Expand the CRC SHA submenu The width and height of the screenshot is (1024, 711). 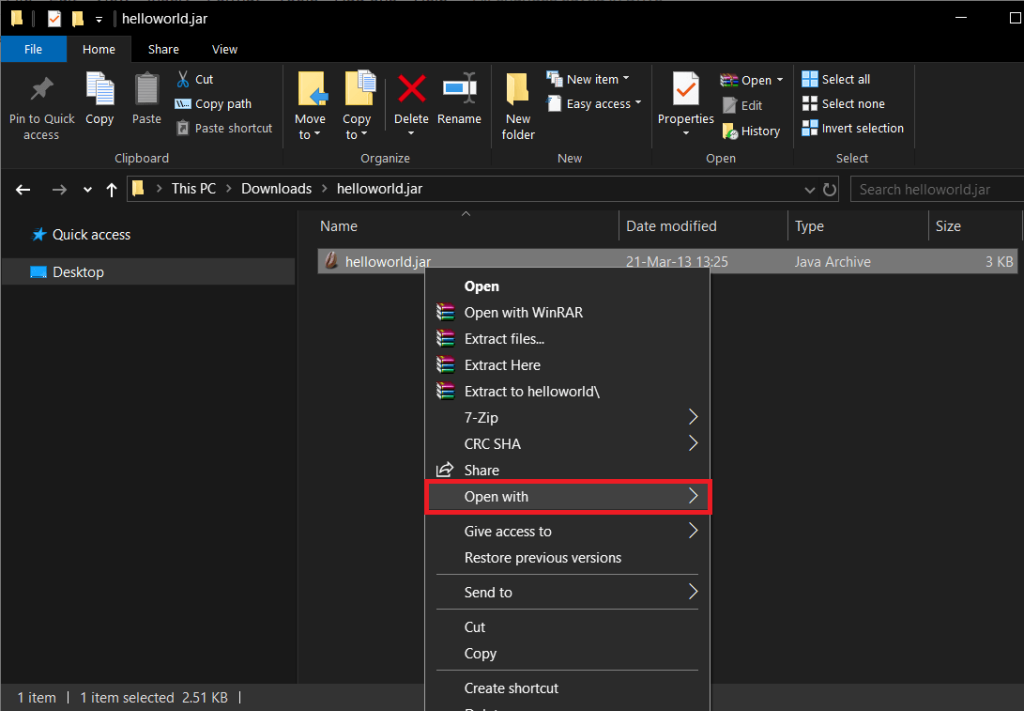567,444
